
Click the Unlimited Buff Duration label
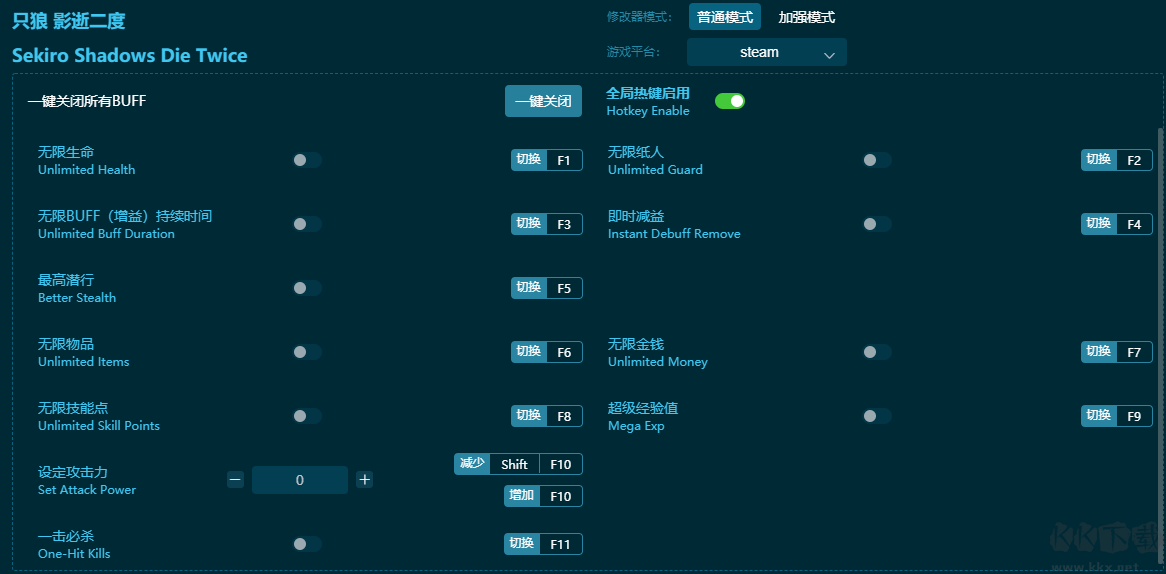click(x=106, y=233)
